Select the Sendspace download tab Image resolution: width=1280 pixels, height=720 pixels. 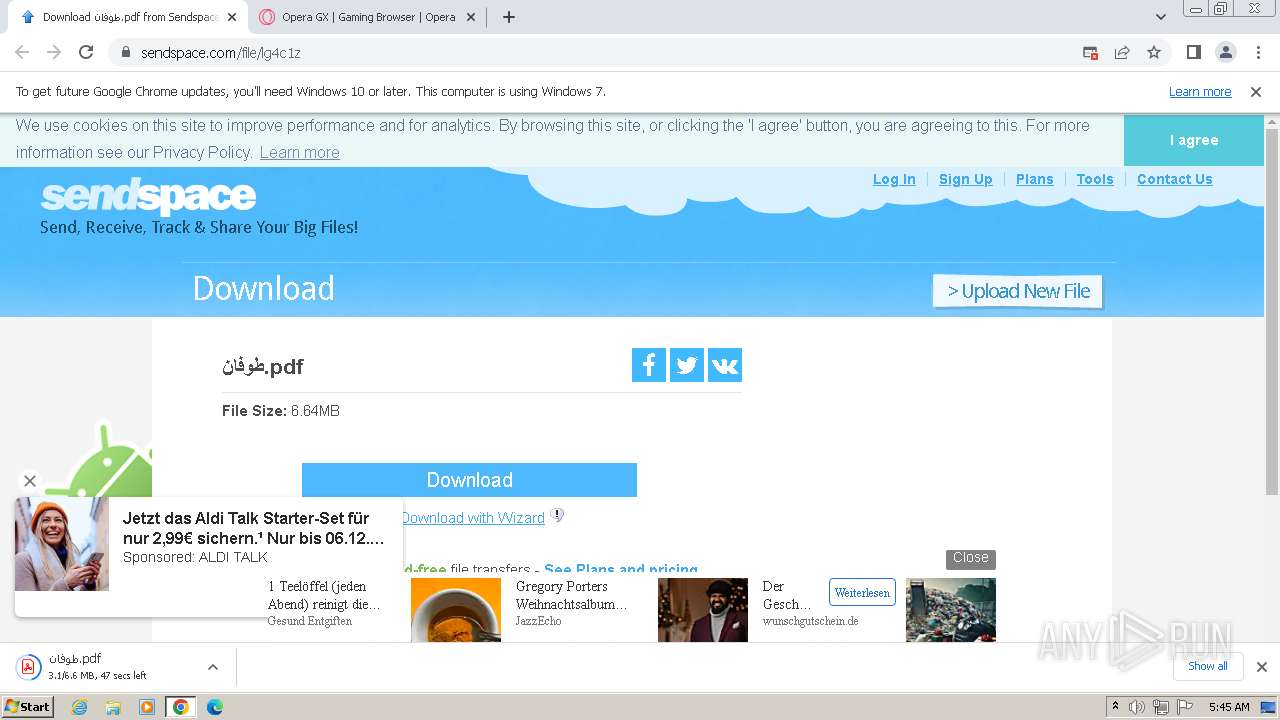[128, 17]
